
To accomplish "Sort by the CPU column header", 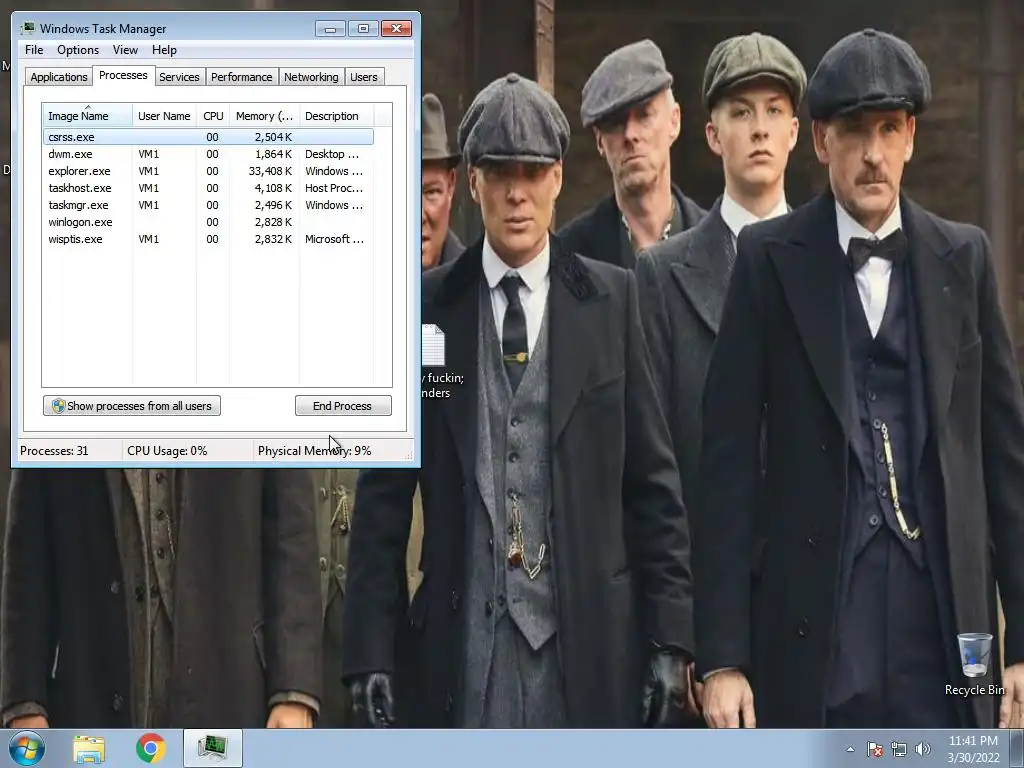I will pos(213,116).
